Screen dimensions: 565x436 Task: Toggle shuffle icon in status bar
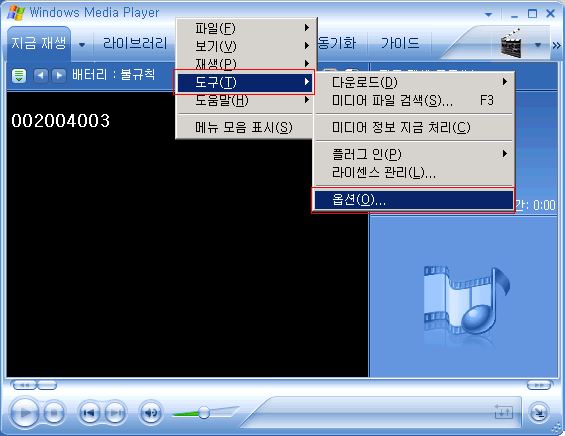coord(503,411)
